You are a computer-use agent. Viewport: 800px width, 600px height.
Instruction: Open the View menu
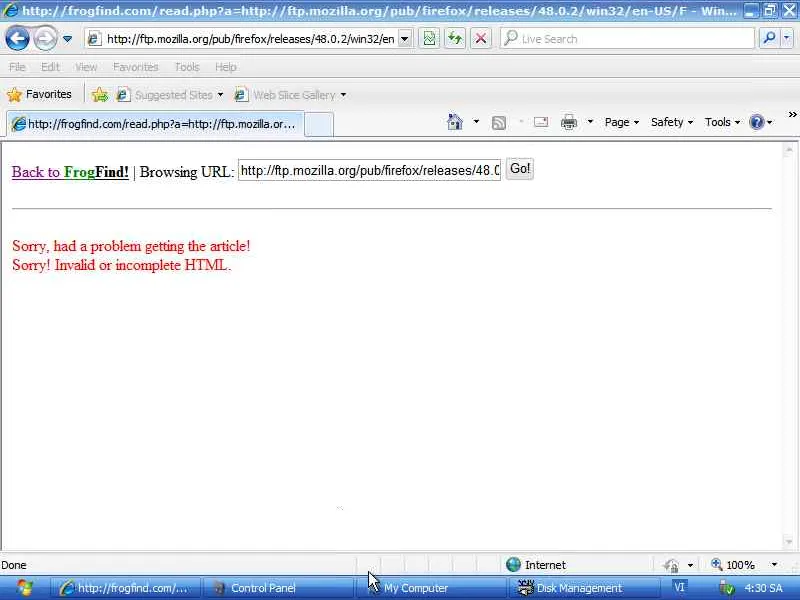[x=86, y=67]
